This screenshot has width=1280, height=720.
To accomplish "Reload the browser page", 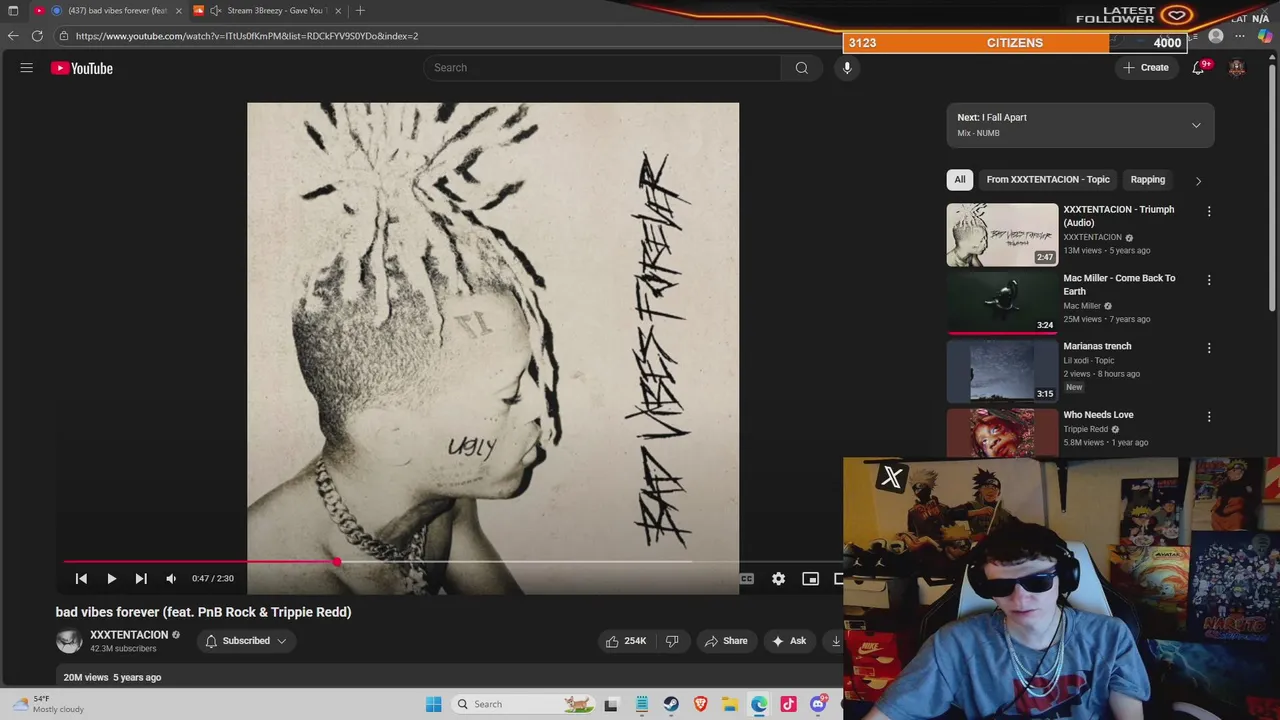I will 37,36.
